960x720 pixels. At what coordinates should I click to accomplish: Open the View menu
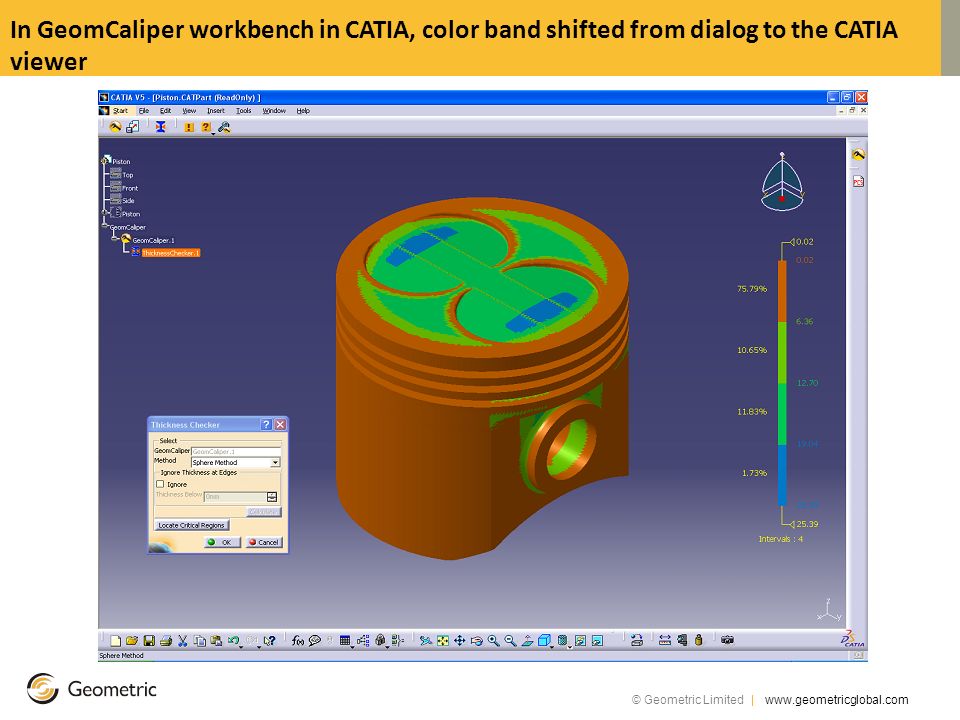[189, 111]
